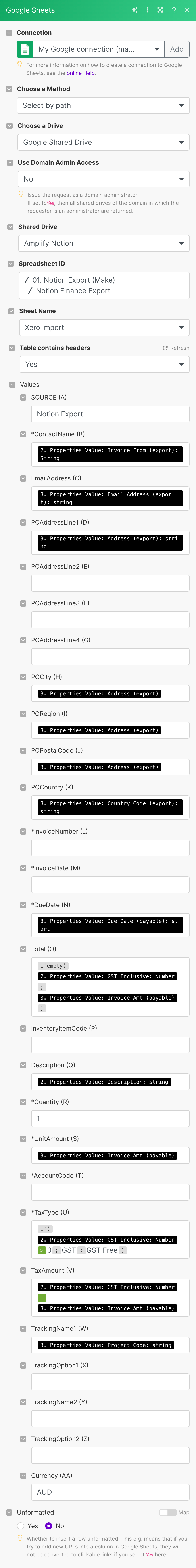Open the Choose a Method dropdown
196x1568 pixels.
103,105
